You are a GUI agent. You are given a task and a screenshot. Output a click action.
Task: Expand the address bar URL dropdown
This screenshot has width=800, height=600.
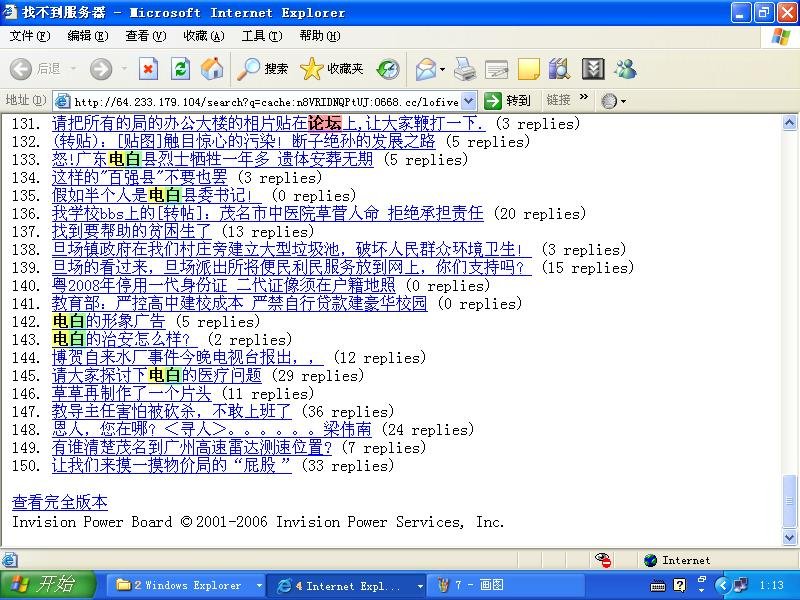(469, 101)
